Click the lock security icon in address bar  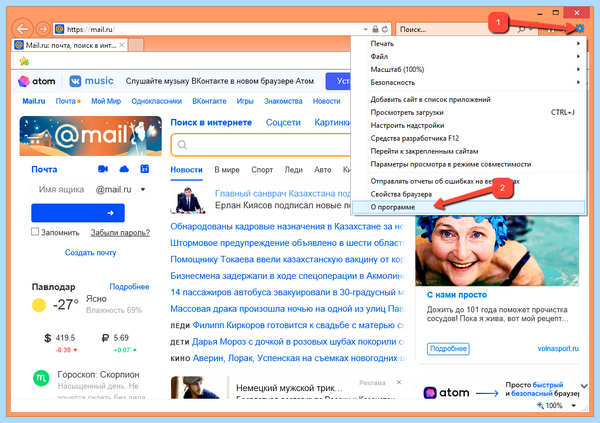click(375, 29)
